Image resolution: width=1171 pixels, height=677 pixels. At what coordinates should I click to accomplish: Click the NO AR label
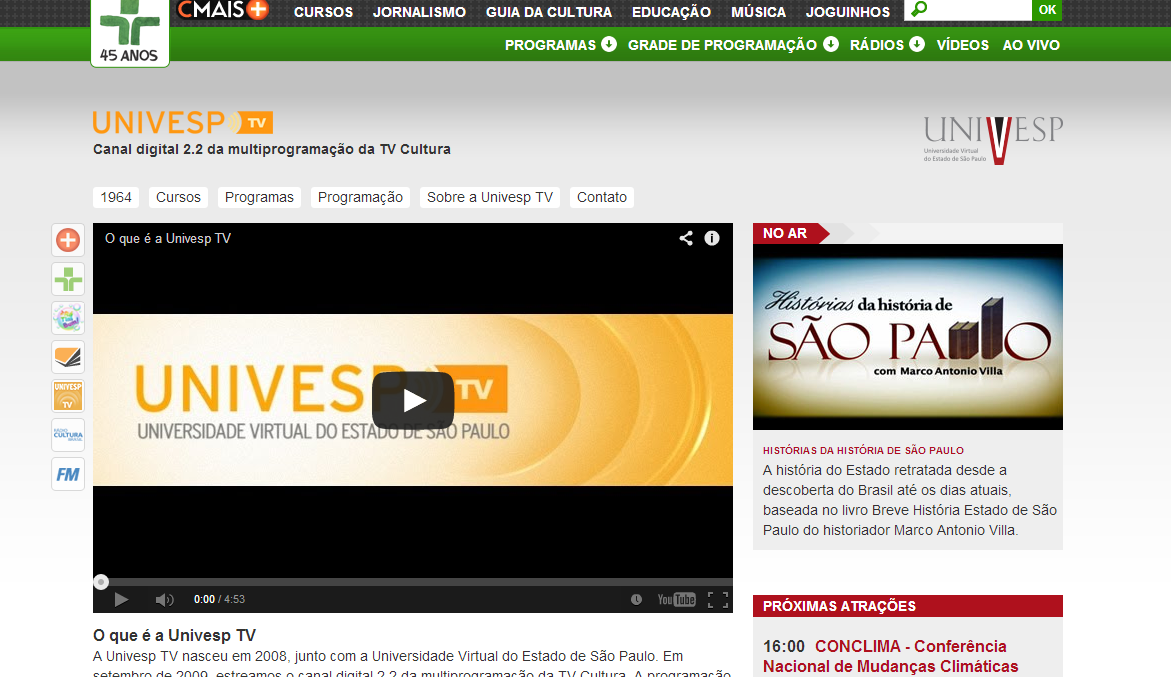tap(785, 233)
